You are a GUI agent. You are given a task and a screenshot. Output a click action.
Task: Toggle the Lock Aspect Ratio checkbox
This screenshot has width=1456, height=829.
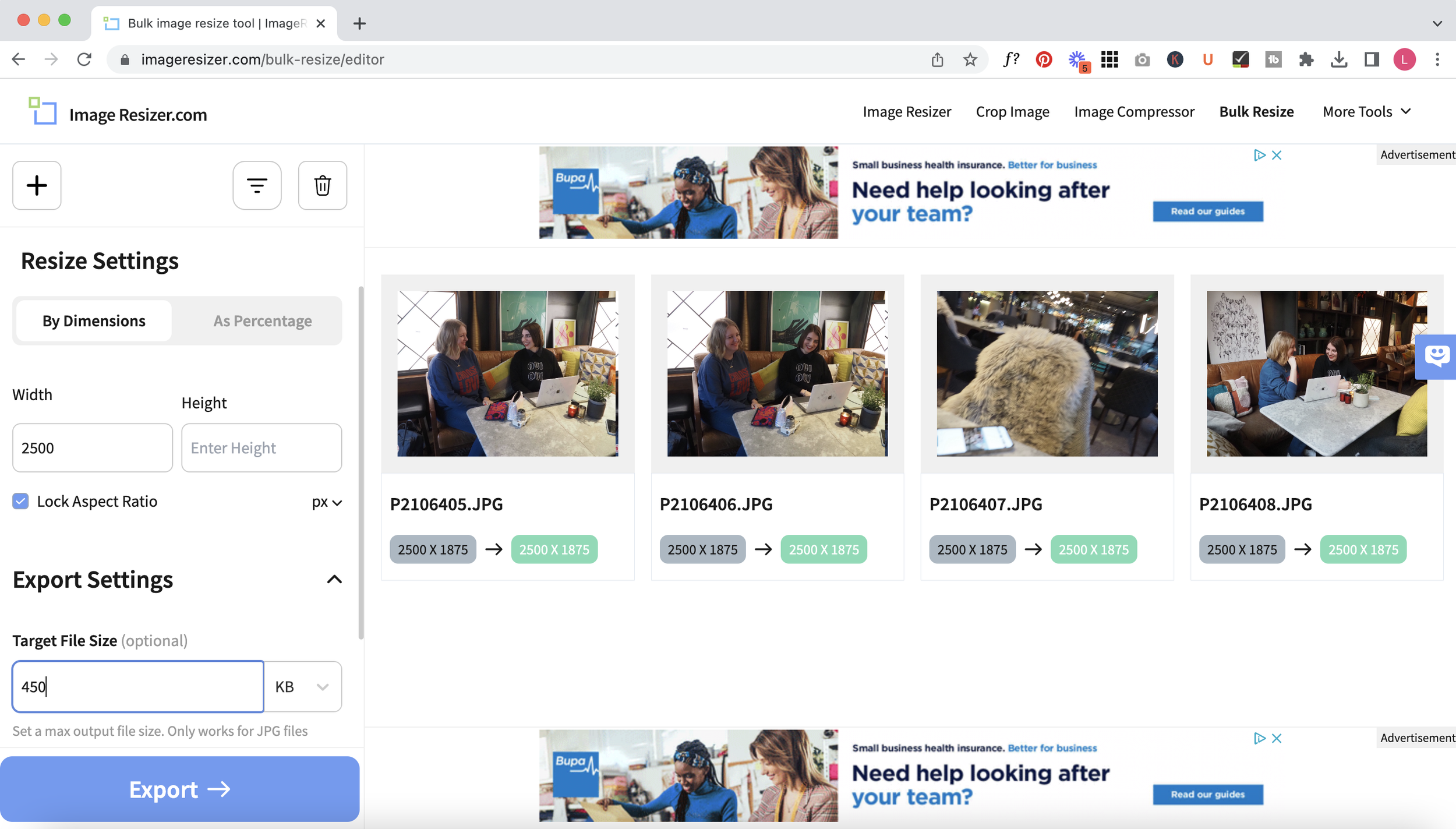coord(20,501)
